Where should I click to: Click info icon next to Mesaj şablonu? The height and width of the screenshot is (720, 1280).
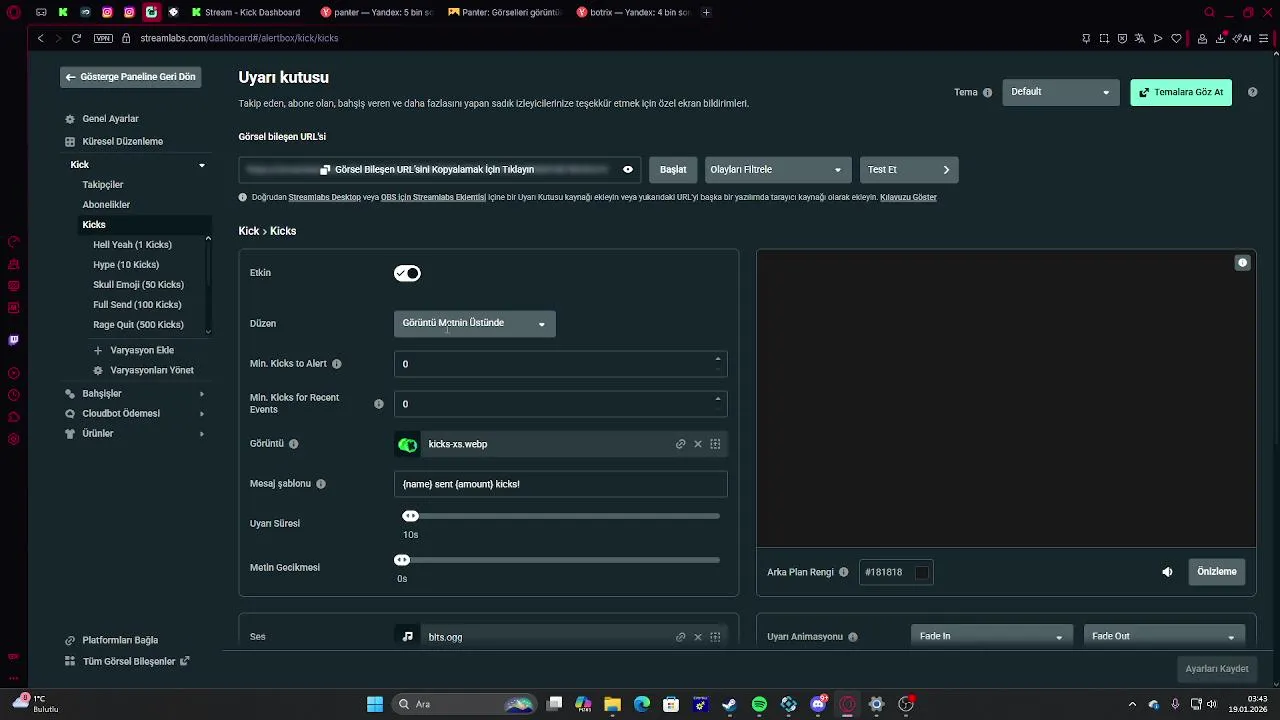click(x=321, y=484)
